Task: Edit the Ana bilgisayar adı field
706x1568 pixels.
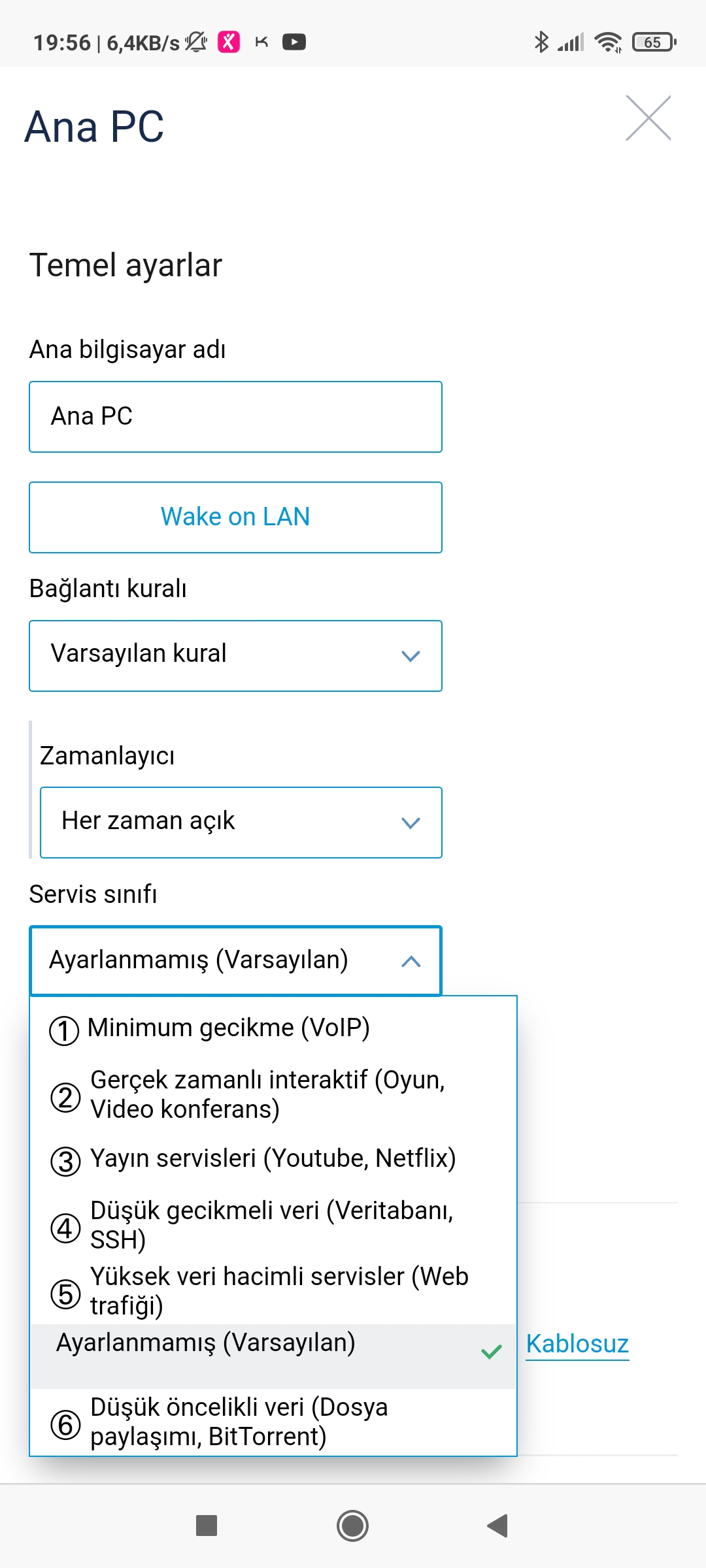Action: [235, 417]
